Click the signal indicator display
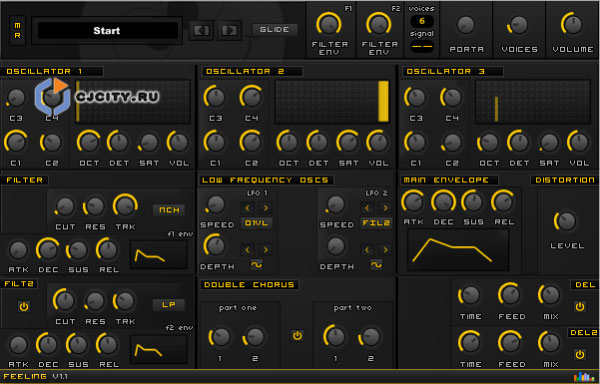 (422, 47)
